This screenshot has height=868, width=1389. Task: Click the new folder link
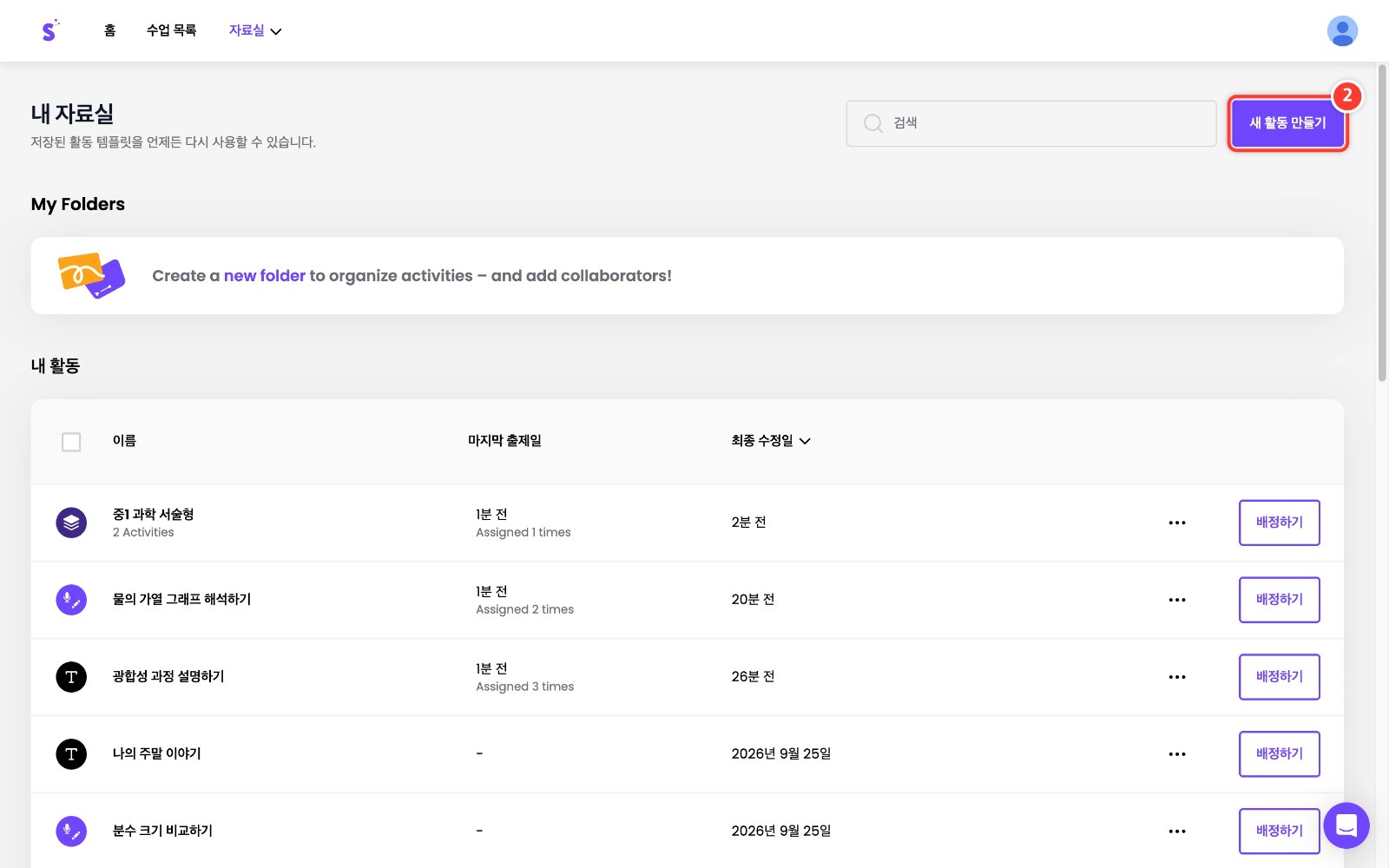(x=265, y=276)
